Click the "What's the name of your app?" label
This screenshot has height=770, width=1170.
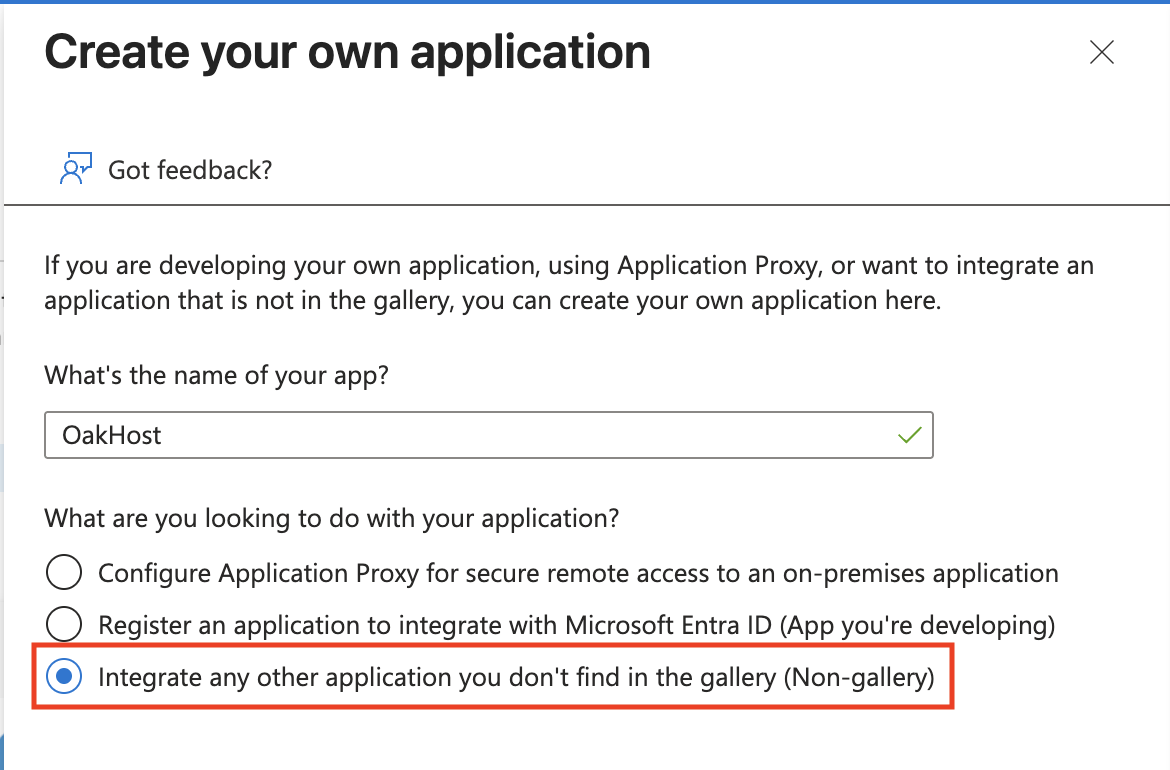pos(216,376)
